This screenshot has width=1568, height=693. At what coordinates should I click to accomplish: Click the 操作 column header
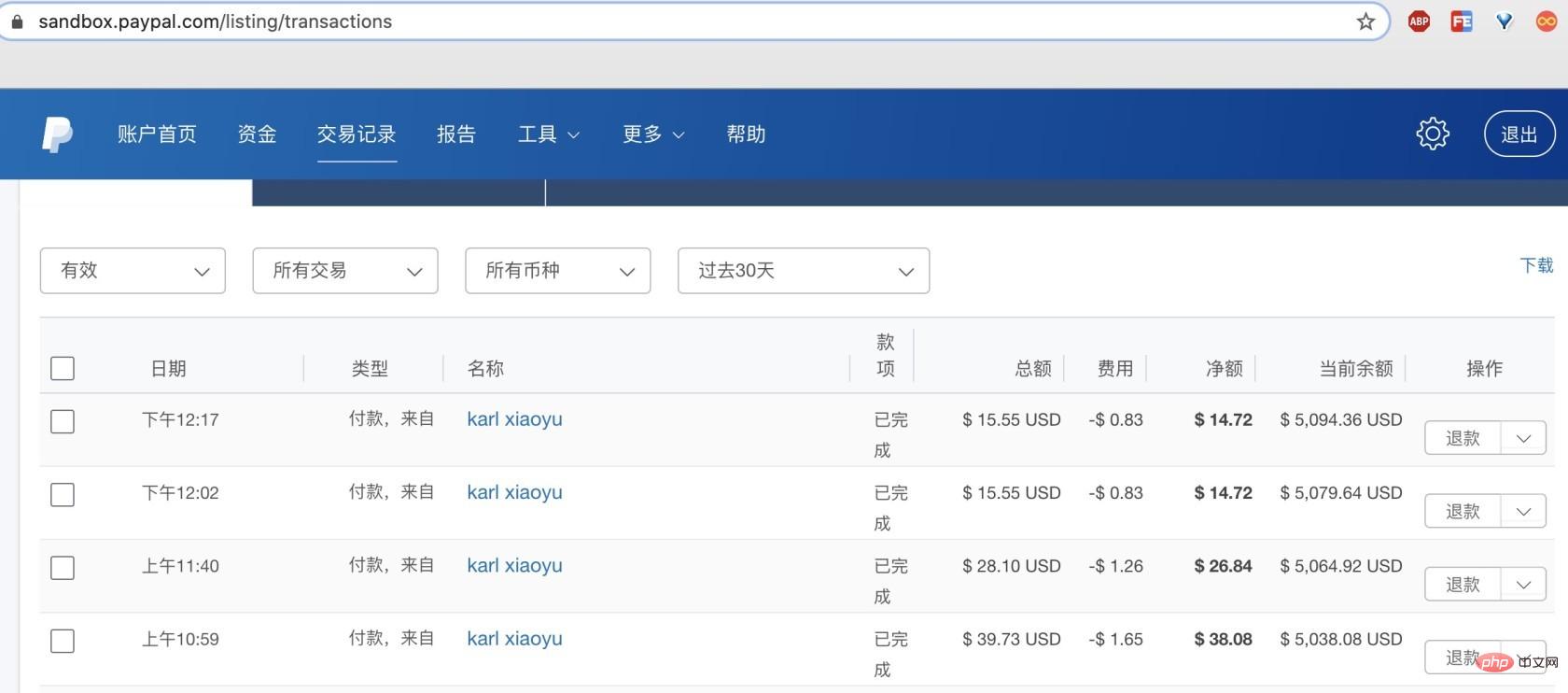click(1484, 369)
